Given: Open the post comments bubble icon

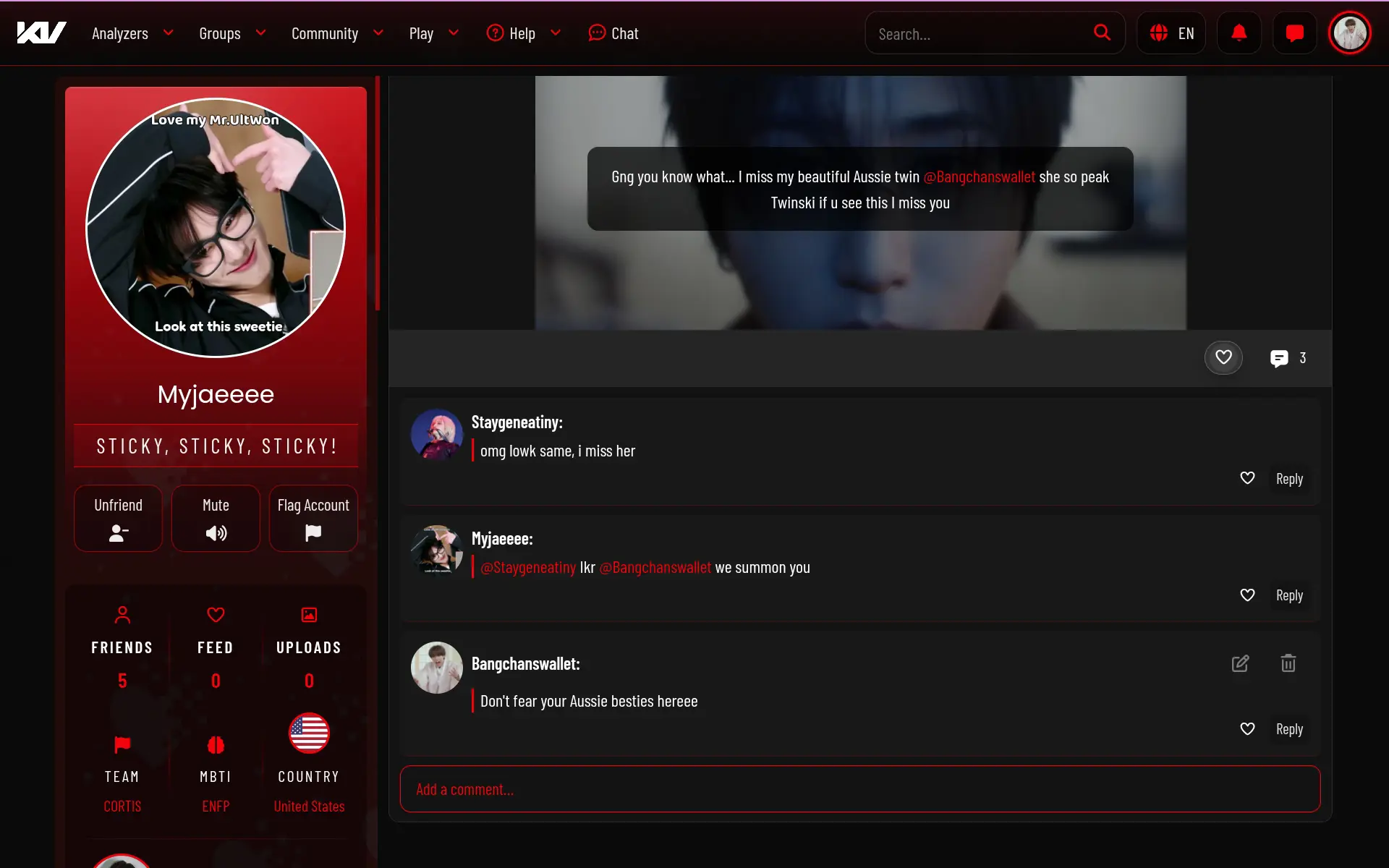Looking at the screenshot, I should (1279, 358).
